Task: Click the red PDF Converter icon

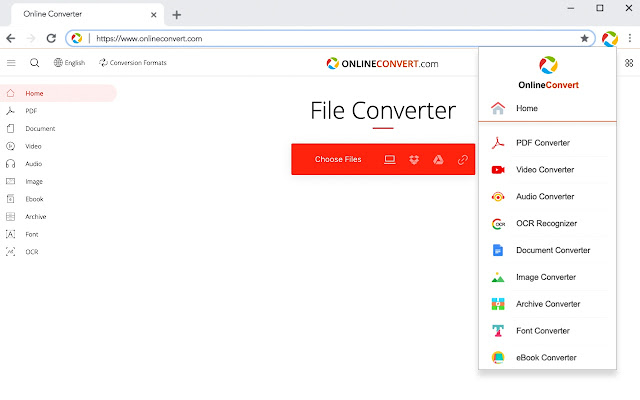Action: click(498, 143)
